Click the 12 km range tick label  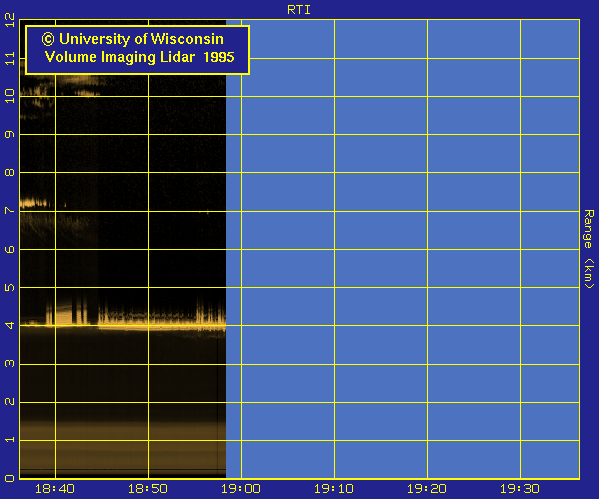pyautogui.click(x=10, y=20)
